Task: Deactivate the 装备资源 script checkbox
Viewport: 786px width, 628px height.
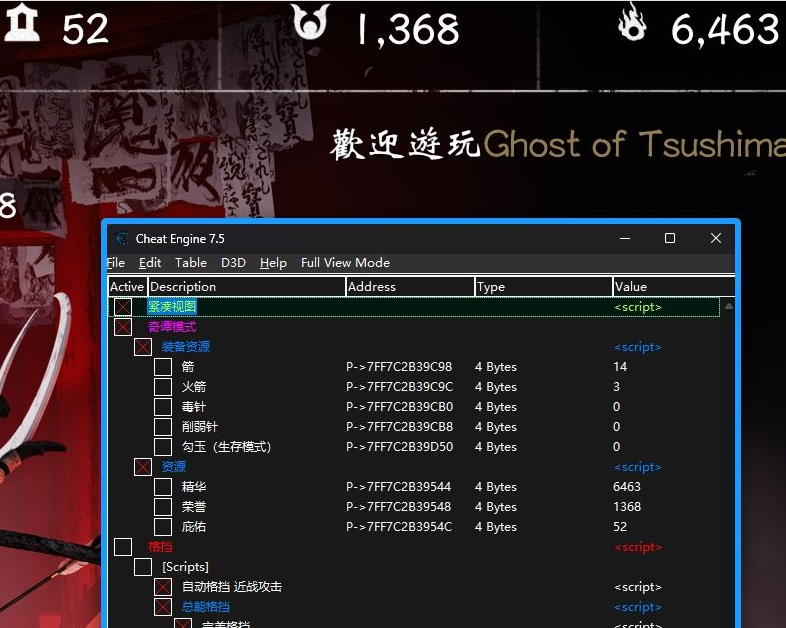Action: [143, 347]
